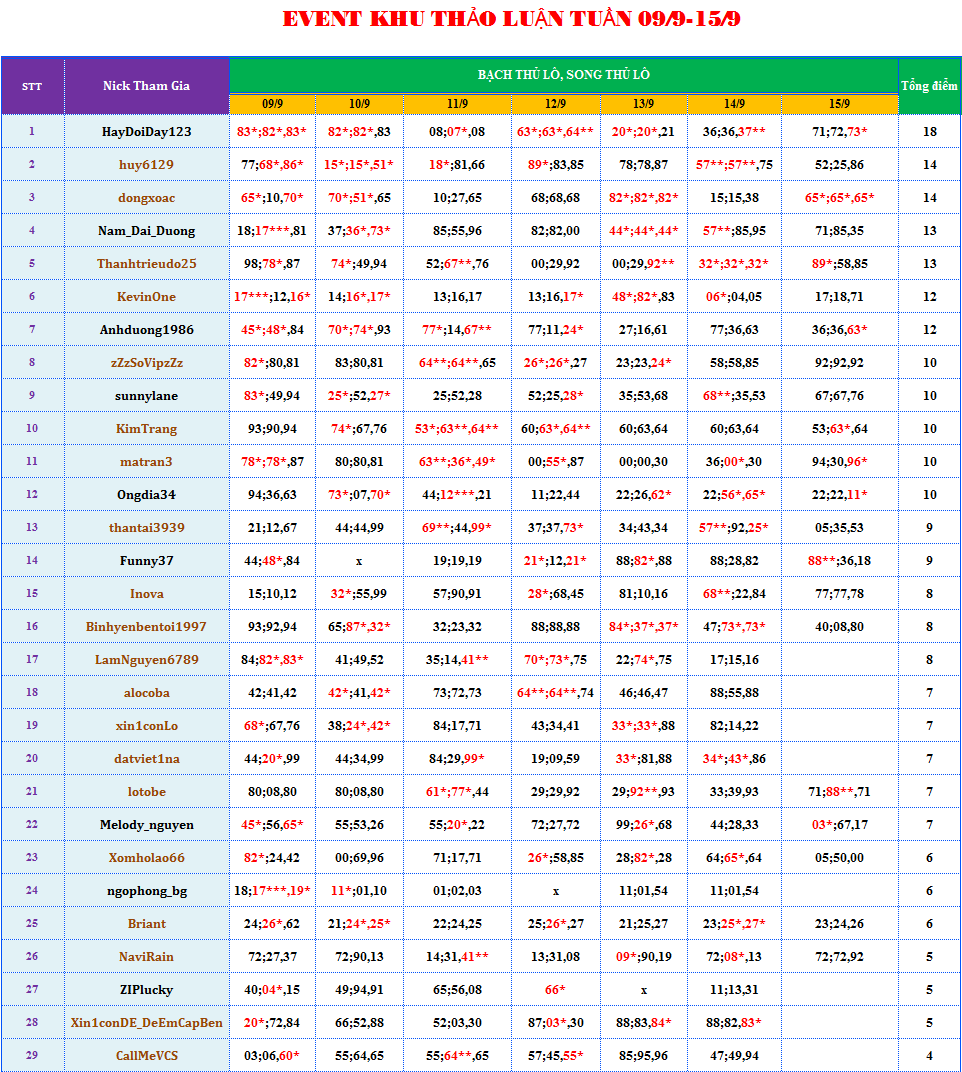Open the dongxoac nickname entry
The width and height of the screenshot is (962, 1072).
(x=146, y=198)
